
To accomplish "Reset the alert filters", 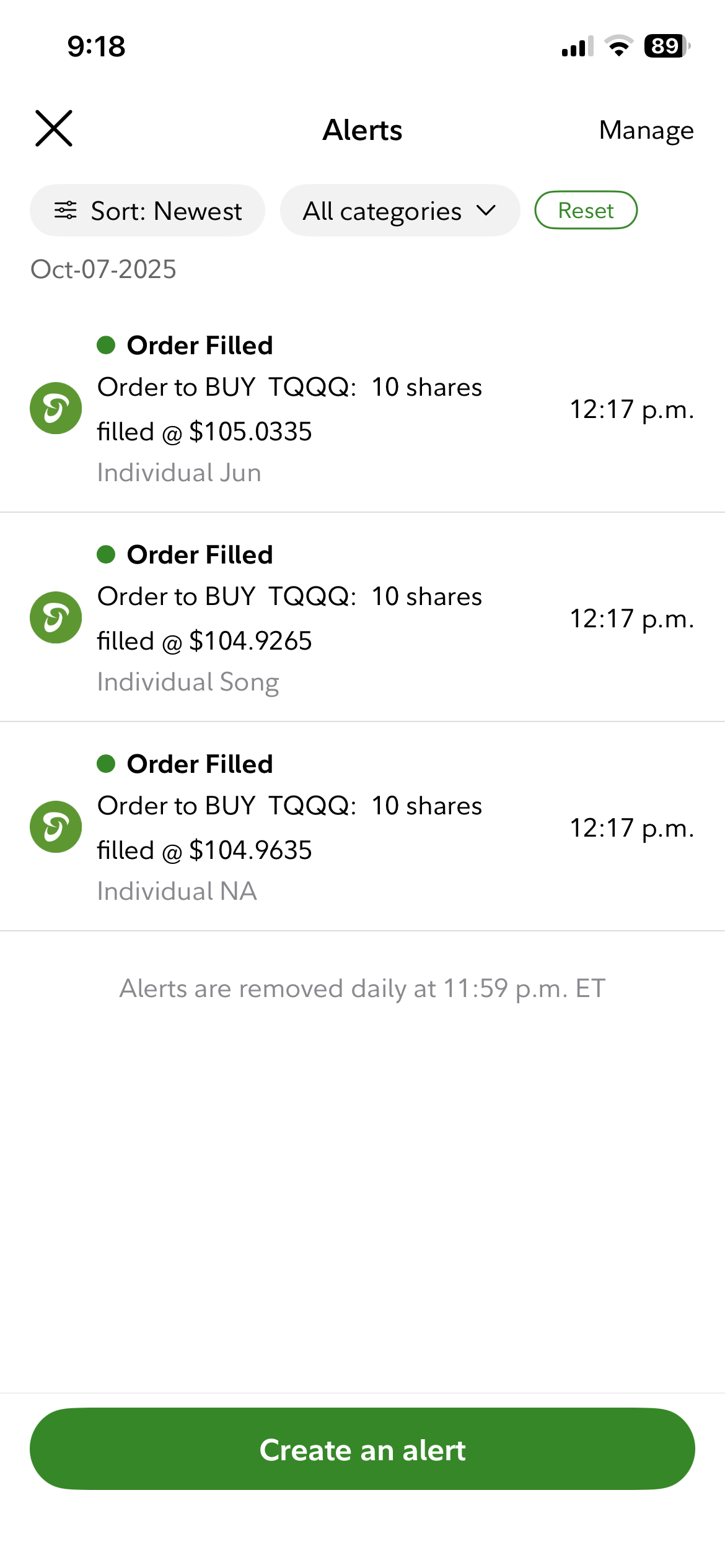I will point(586,211).
